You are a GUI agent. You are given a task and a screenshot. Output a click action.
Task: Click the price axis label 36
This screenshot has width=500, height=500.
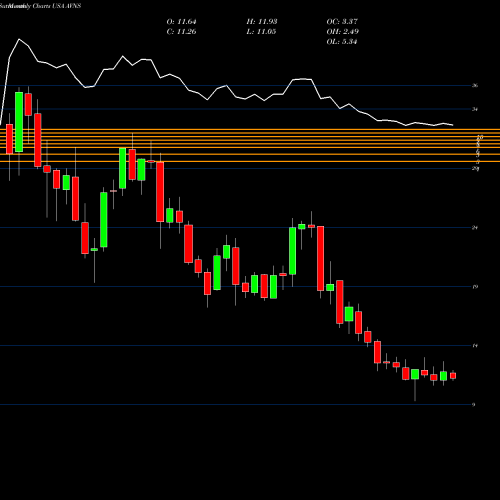point(475,86)
